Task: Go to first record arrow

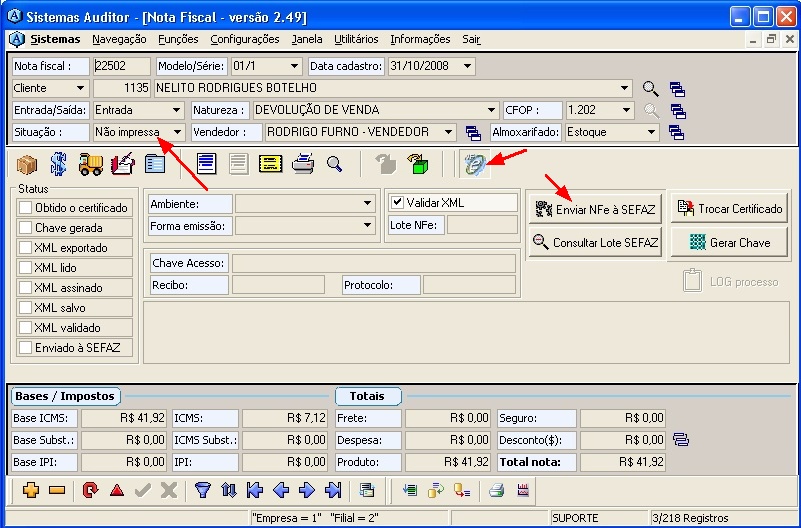Action: click(255, 490)
